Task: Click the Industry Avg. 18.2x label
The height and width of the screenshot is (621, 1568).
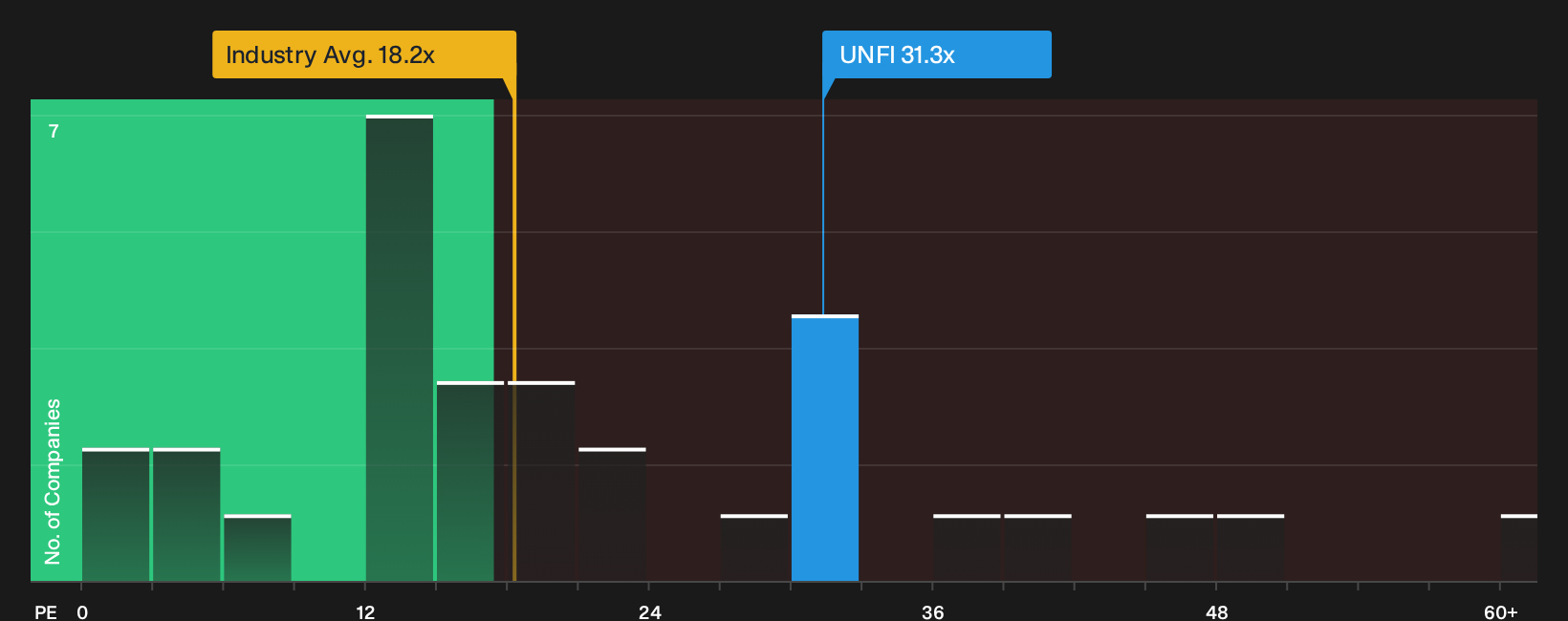Action: (363, 54)
